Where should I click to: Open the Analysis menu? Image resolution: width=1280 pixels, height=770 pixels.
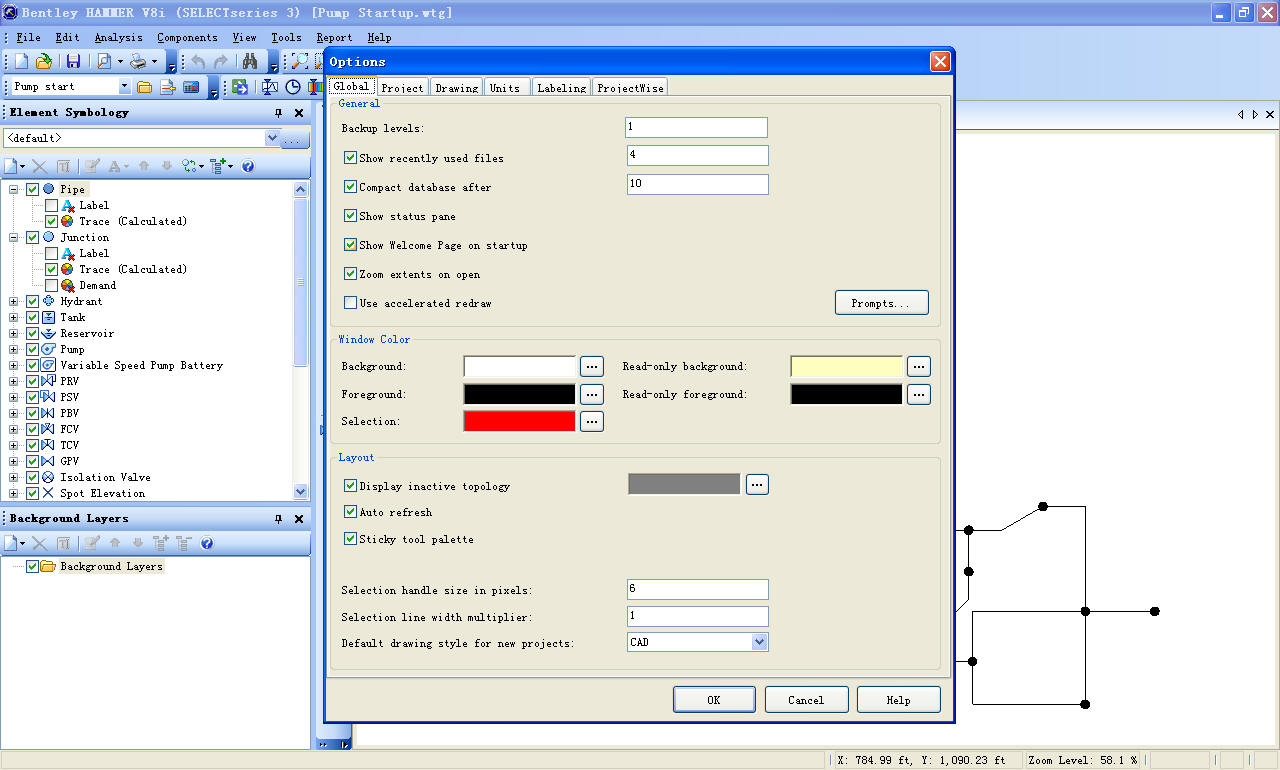[x=119, y=37]
